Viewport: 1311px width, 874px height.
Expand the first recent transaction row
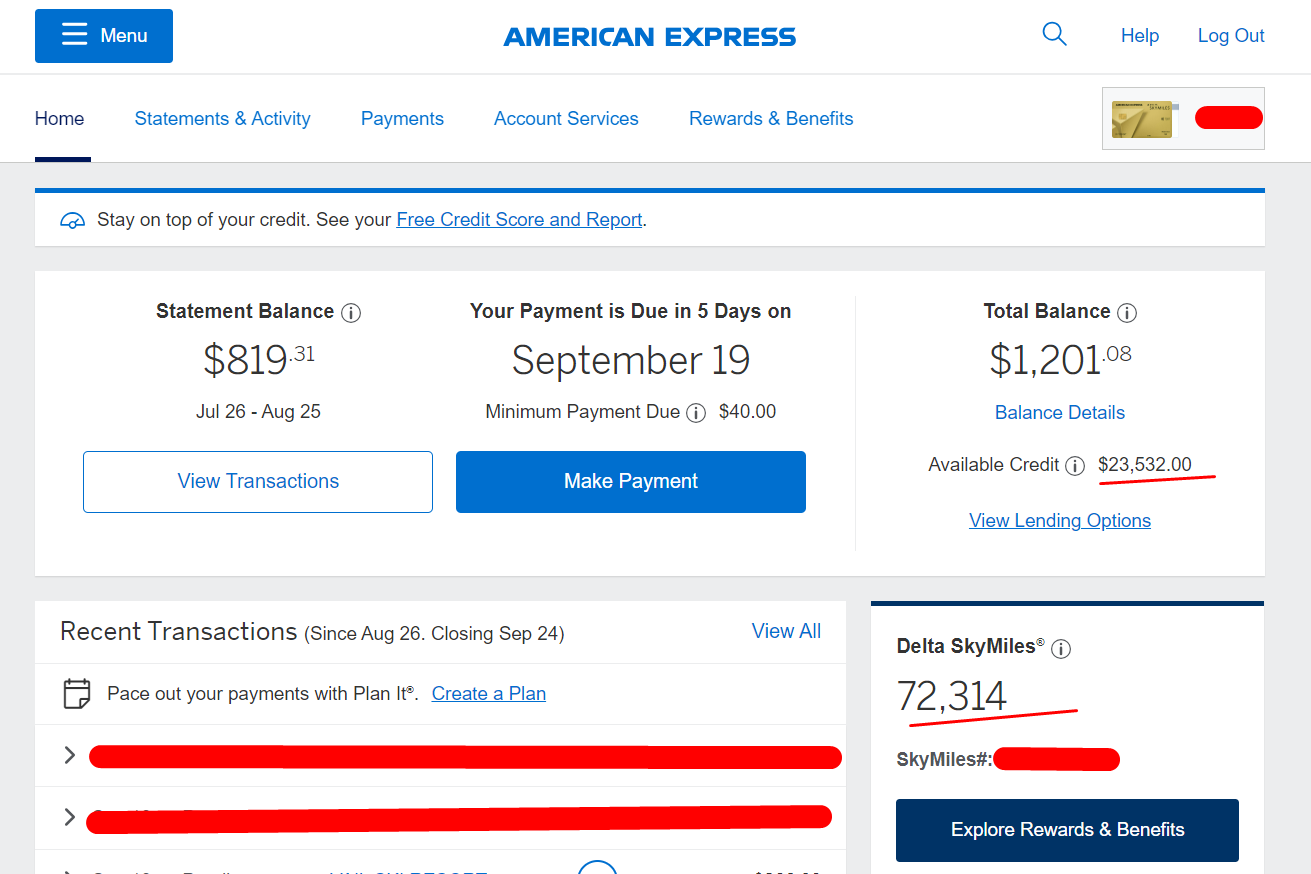[440, 756]
